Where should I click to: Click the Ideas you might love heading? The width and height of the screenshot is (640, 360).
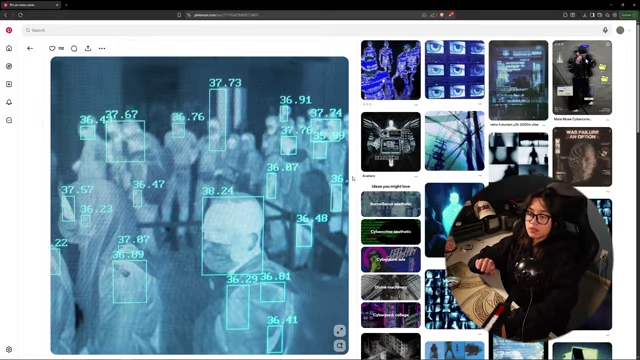[x=391, y=186]
